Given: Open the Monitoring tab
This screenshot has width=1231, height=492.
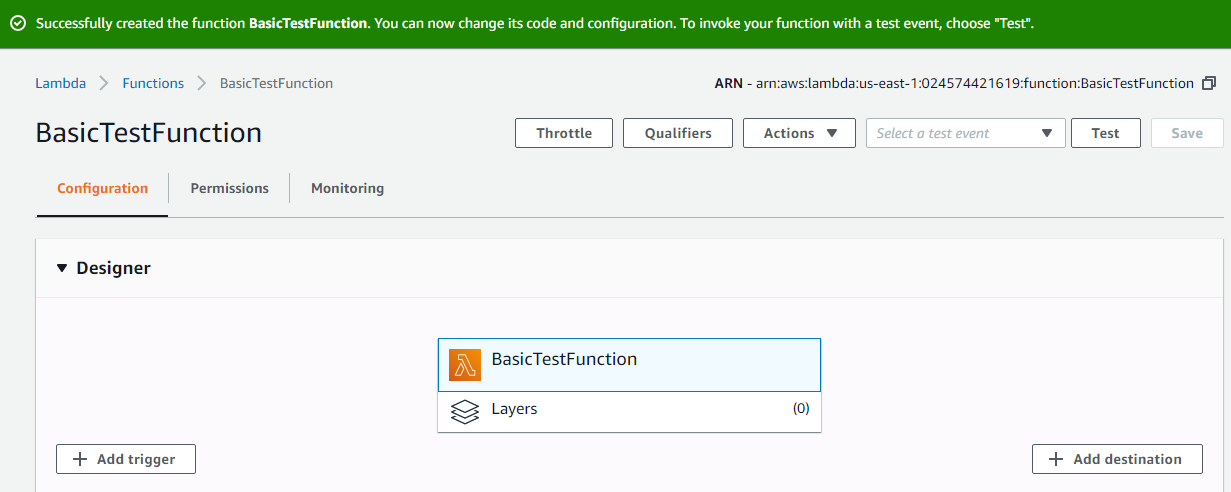Looking at the screenshot, I should click(347, 188).
